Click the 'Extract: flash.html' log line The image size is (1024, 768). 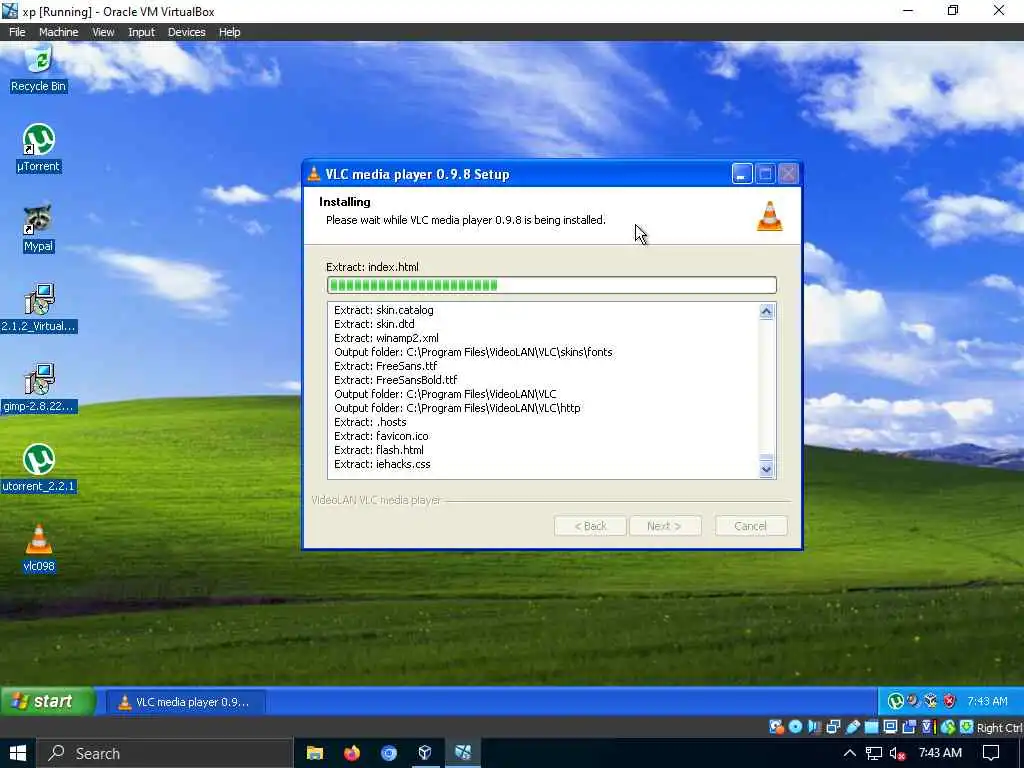click(379, 450)
